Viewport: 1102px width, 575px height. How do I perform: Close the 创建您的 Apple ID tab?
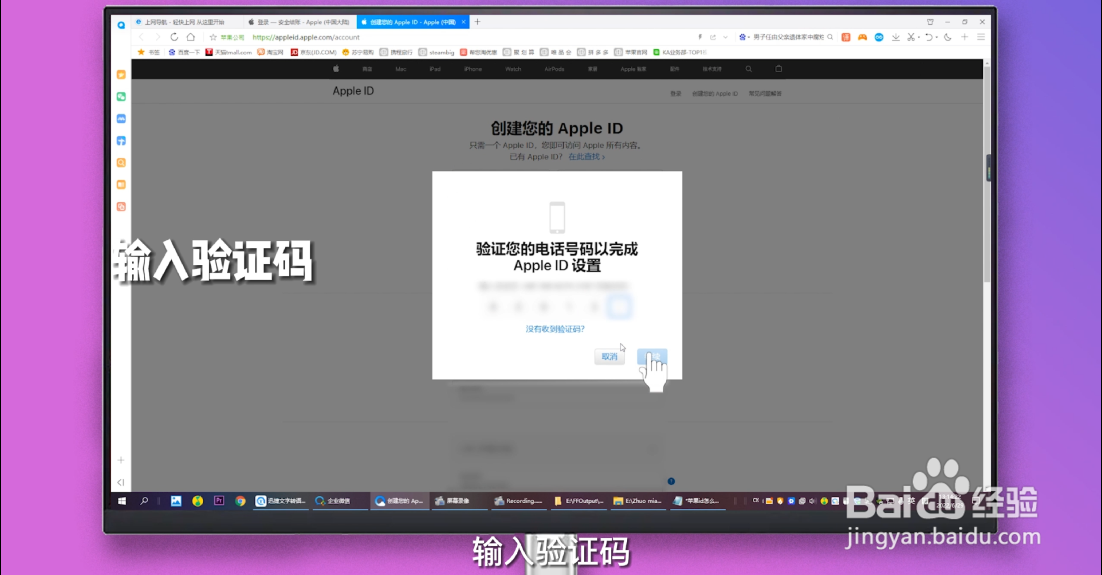click(464, 22)
